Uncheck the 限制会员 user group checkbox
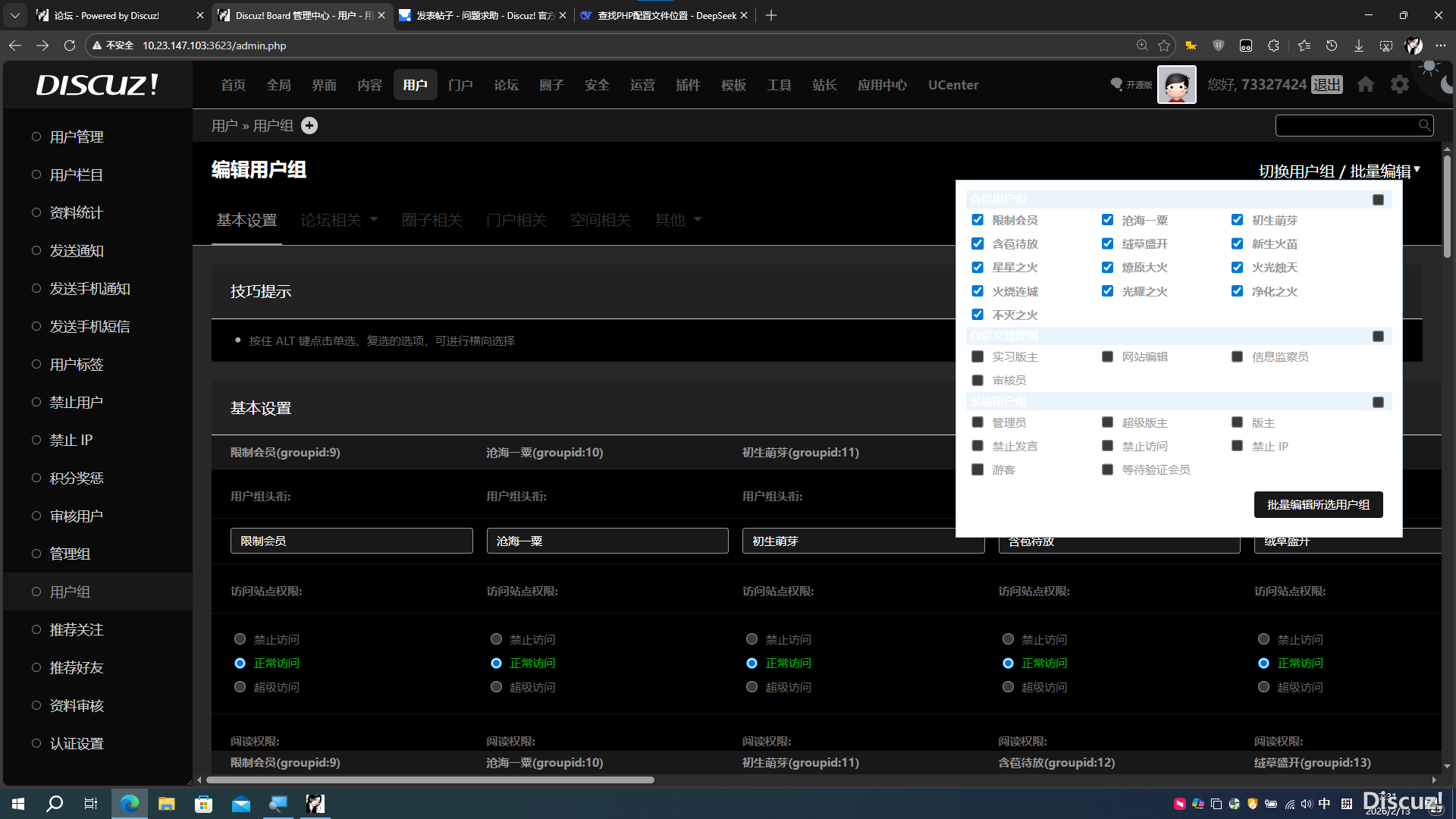Screen dimensions: 1456x819 pyautogui.click(x=977, y=220)
